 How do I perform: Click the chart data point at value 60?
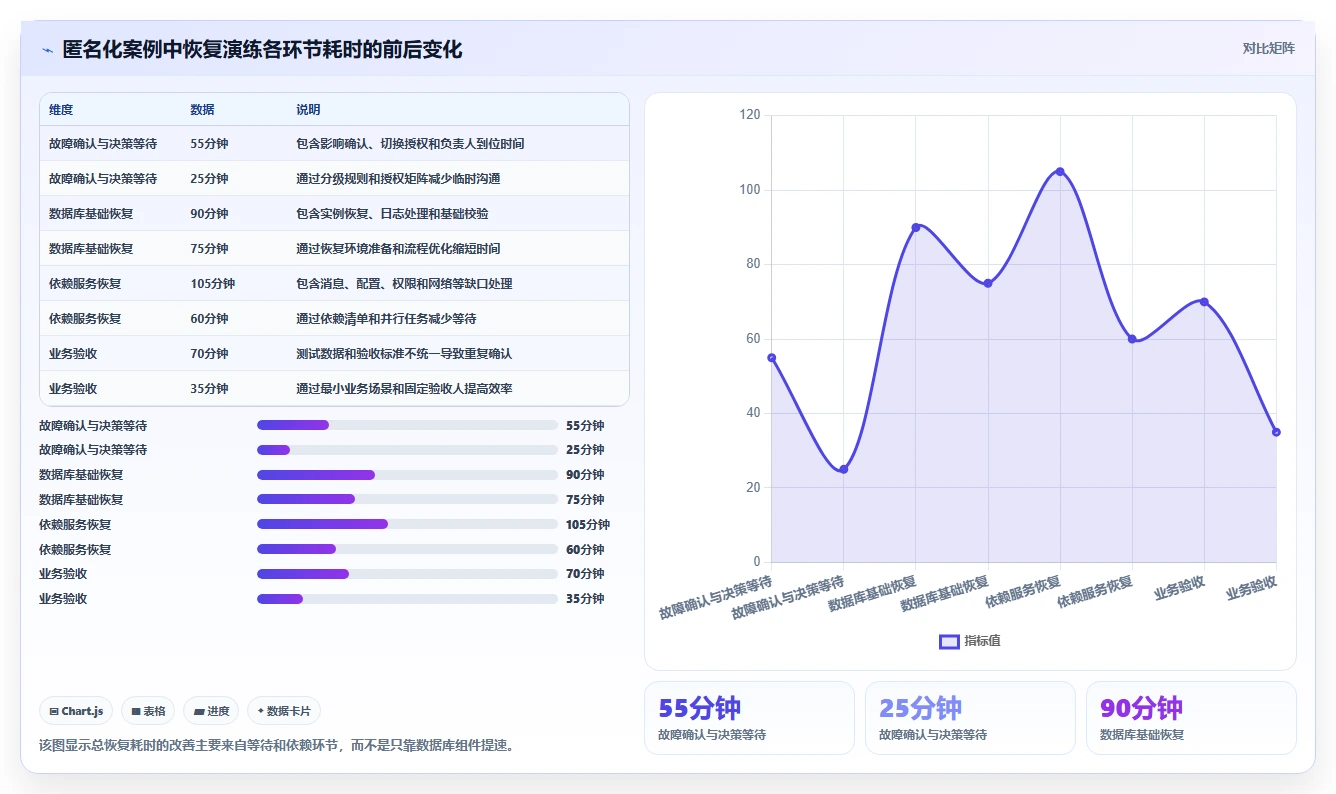(1132, 339)
